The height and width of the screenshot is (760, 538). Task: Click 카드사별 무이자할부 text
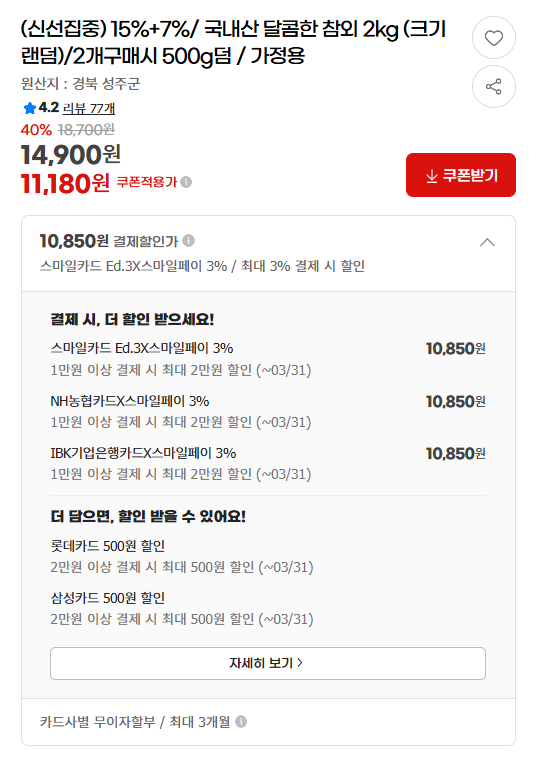pyautogui.click(x=97, y=722)
